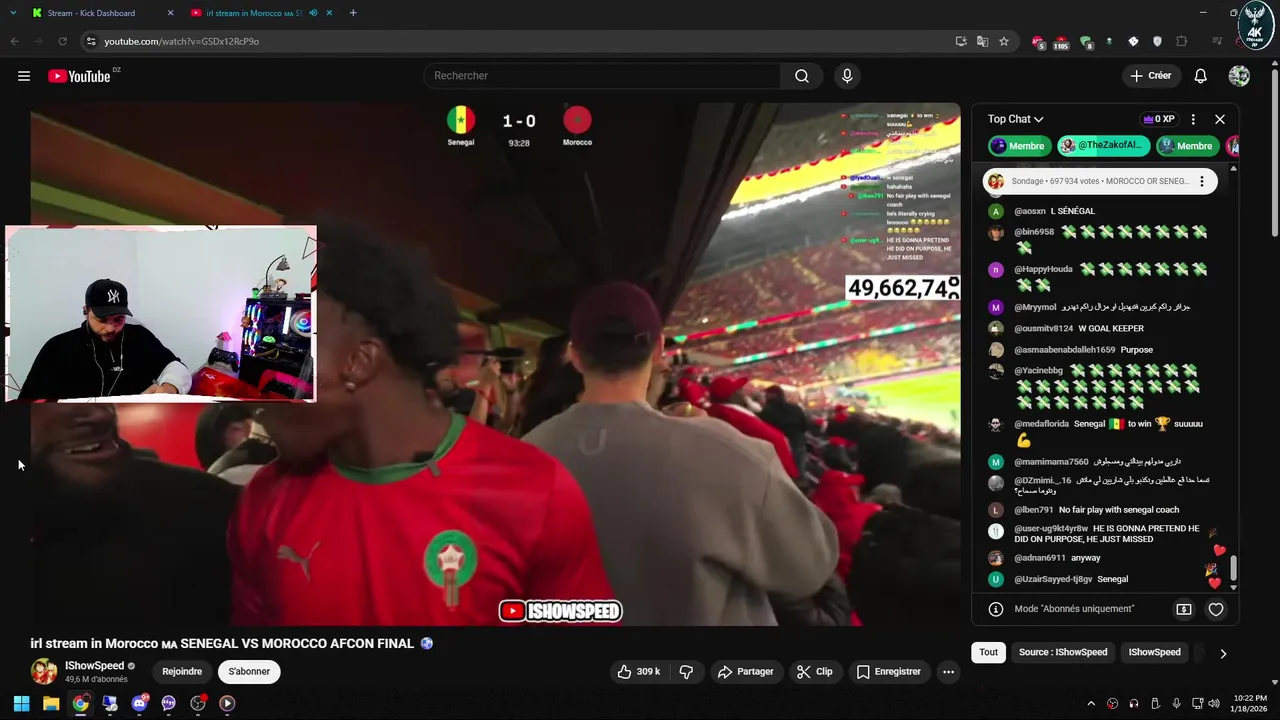The width and height of the screenshot is (1280, 720).
Task: Open IShowSpeed channel name link
Action: [x=95, y=666]
